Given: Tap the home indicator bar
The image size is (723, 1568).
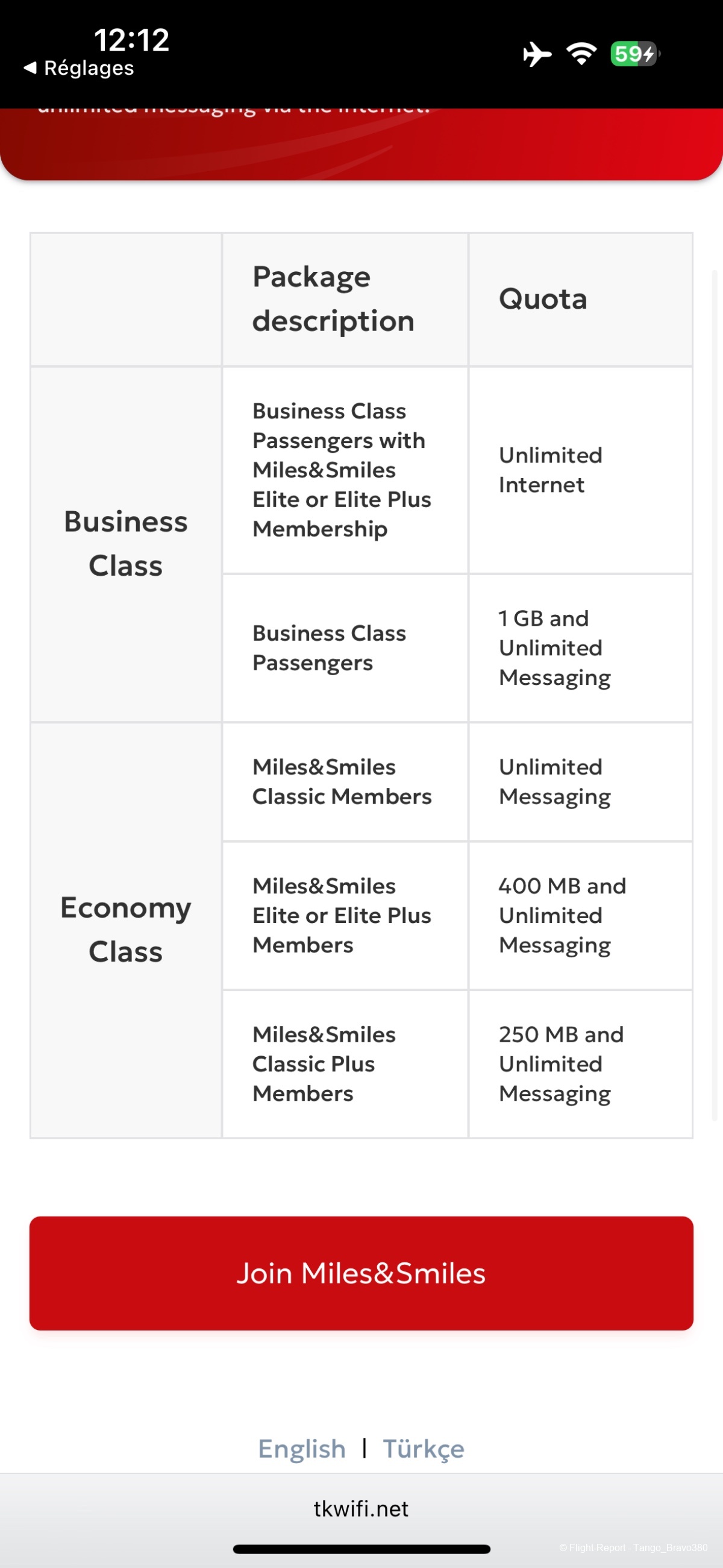Looking at the screenshot, I should [x=361, y=1549].
